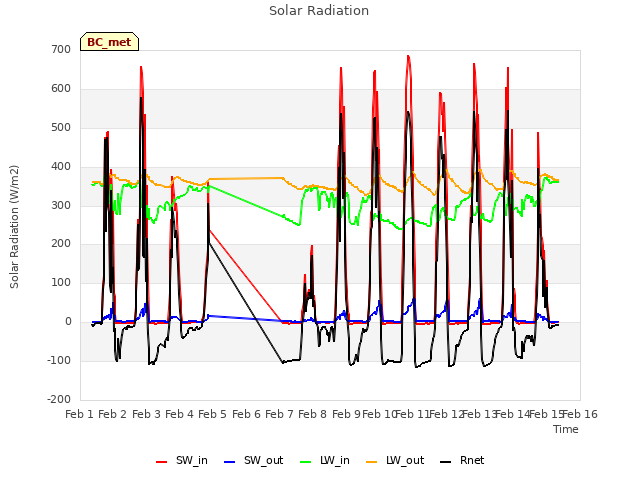Click the green LW_in legend color marker
Viewport: 640px width, 480px height.
[x=306, y=462]
